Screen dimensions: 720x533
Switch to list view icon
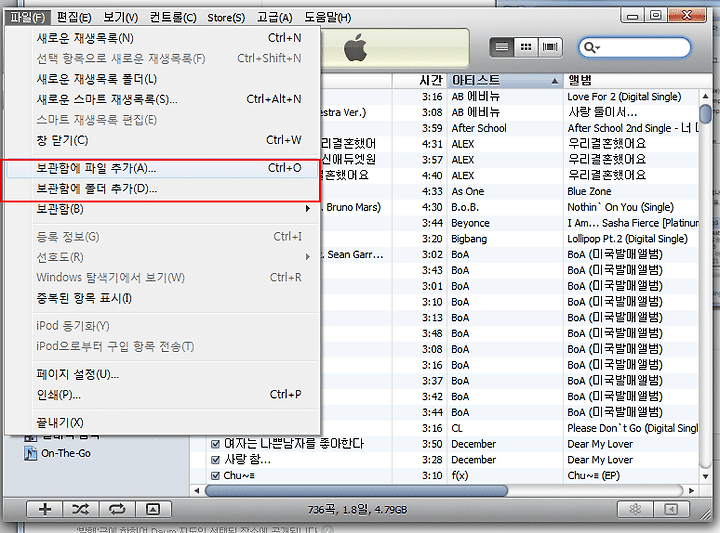coord(501,47)
